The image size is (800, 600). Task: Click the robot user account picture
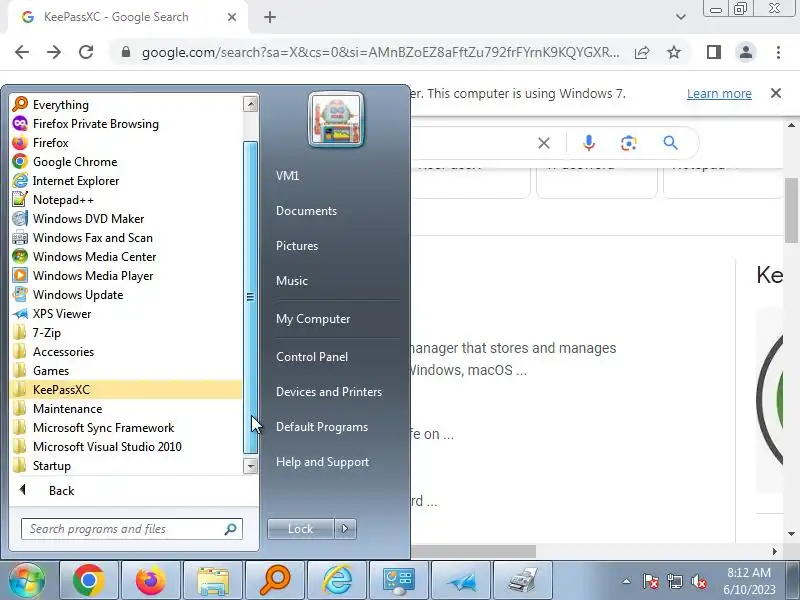[x=336, y=120]
